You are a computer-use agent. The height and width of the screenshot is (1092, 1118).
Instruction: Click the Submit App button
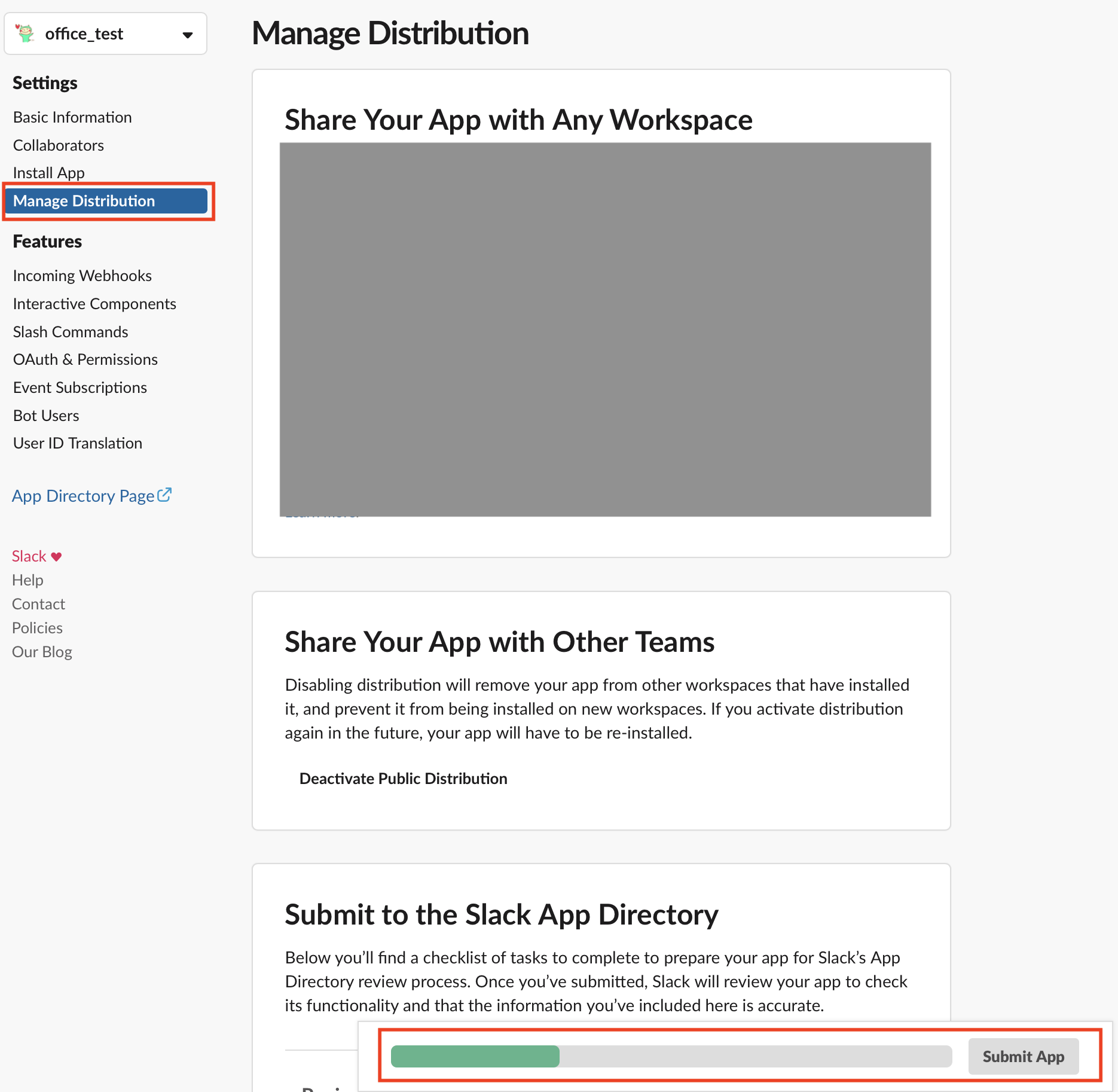click(x=1024, y=1057)
